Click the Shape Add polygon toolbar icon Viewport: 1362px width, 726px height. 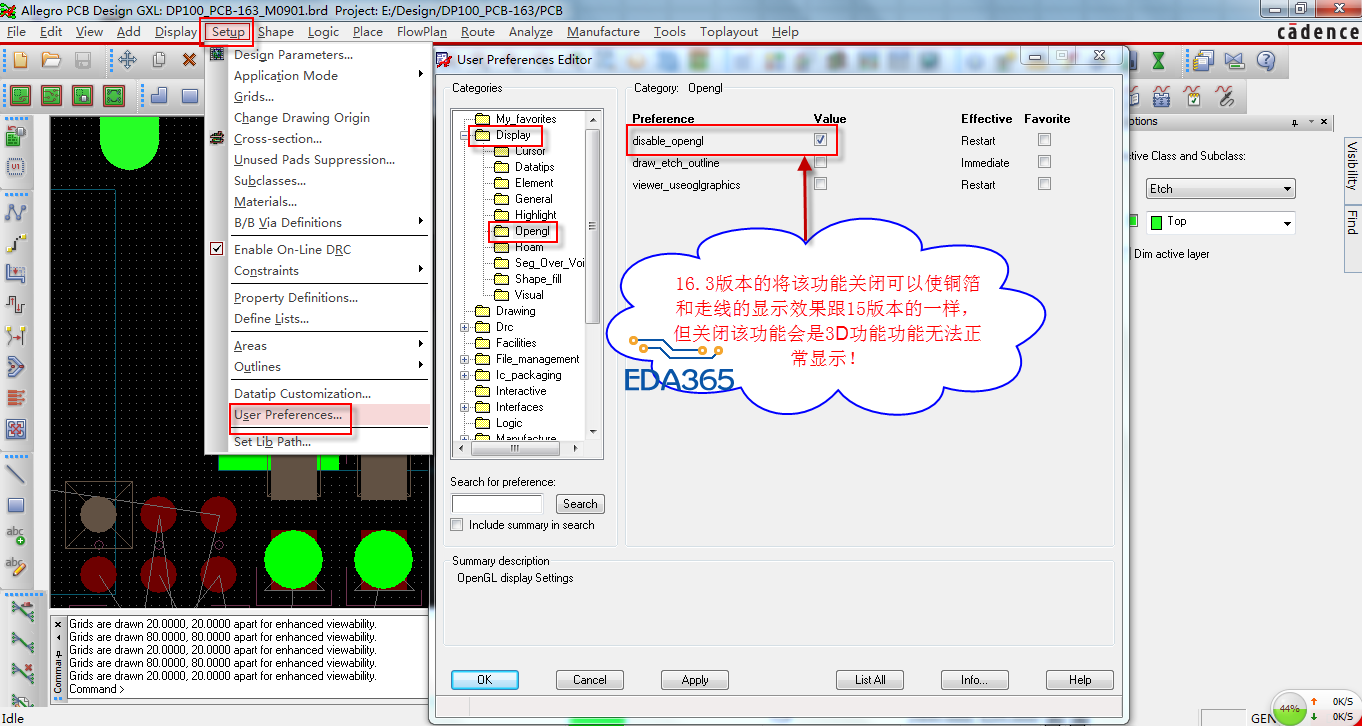tap(158, 96)
